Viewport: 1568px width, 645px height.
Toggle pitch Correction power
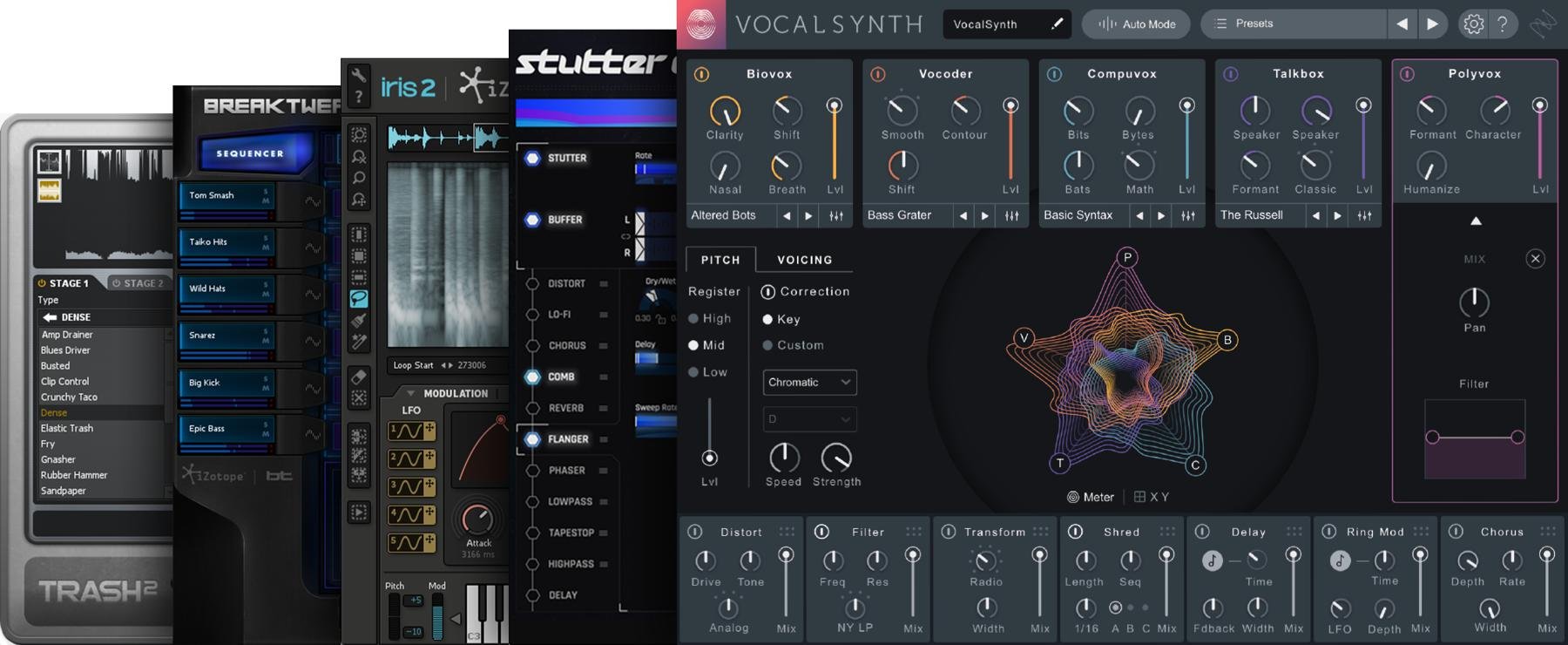pos(767,292)
